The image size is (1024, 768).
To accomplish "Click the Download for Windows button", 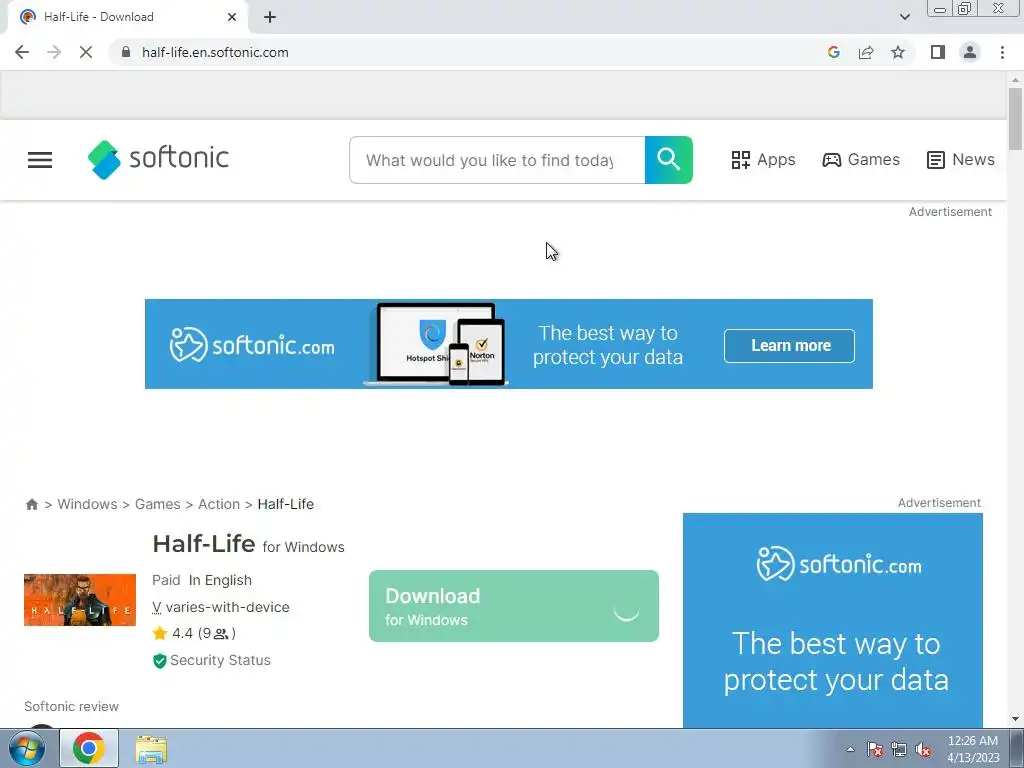I will 513,606.
